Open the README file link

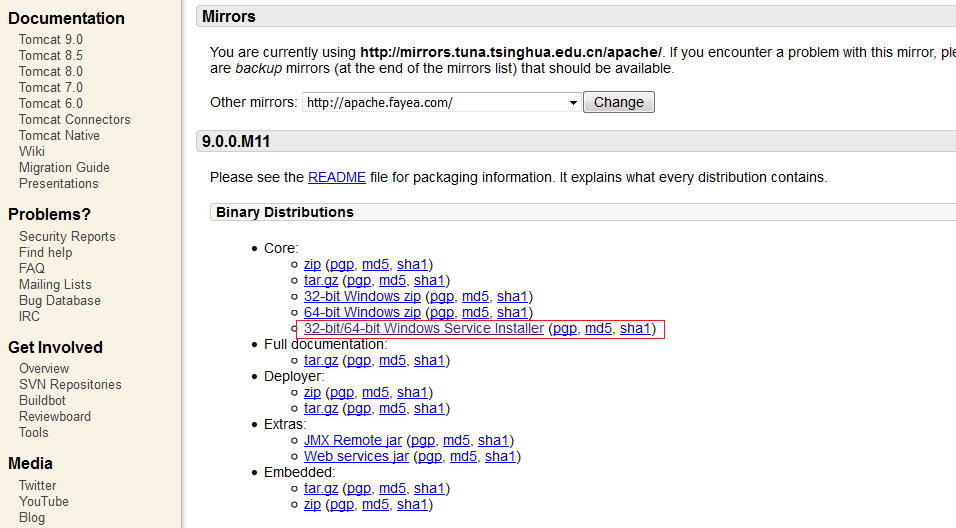click(x=337, y=177)
